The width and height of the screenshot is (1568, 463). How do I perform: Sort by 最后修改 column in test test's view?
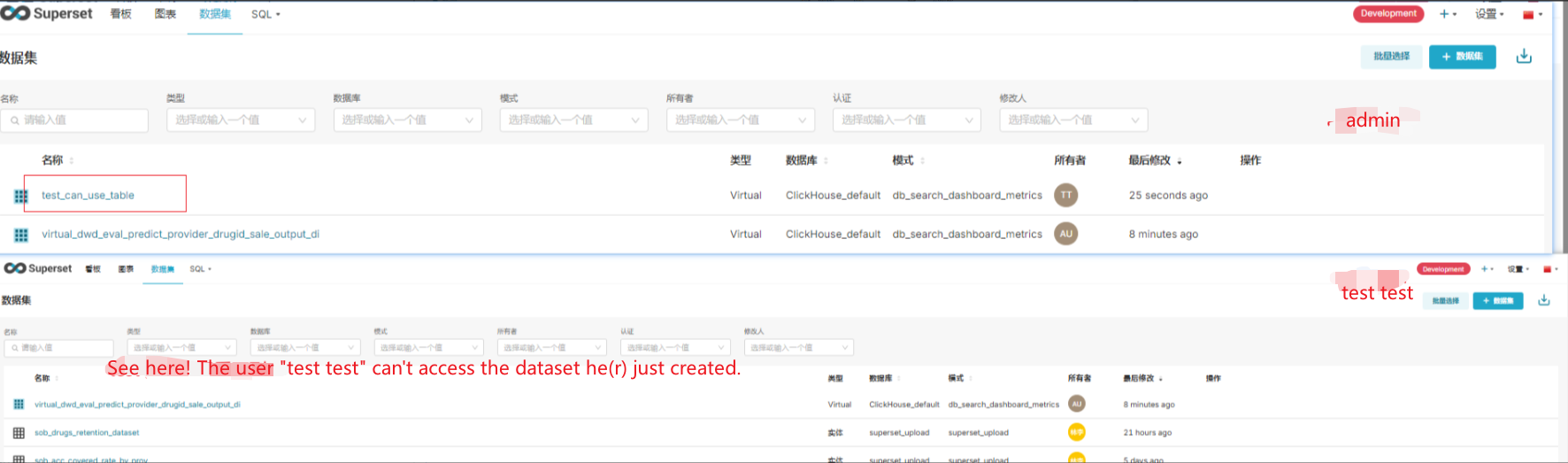[1161, 379]
